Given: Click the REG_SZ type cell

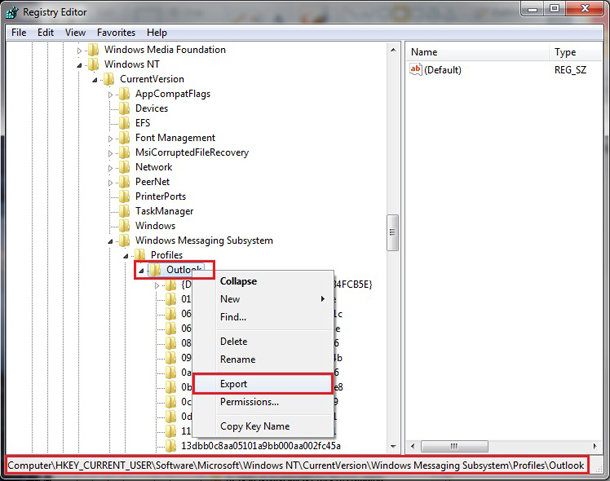Looking at the screenshot, I should click(570, 70).
